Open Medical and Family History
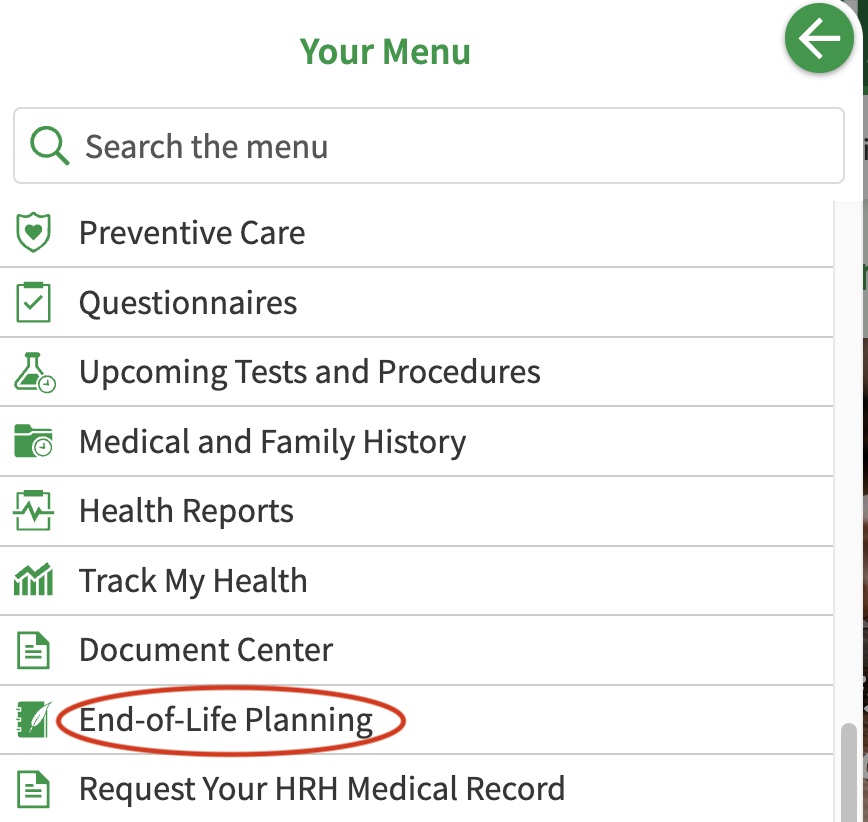The height and width of the screenshot is (822, 868). point(416,442)
